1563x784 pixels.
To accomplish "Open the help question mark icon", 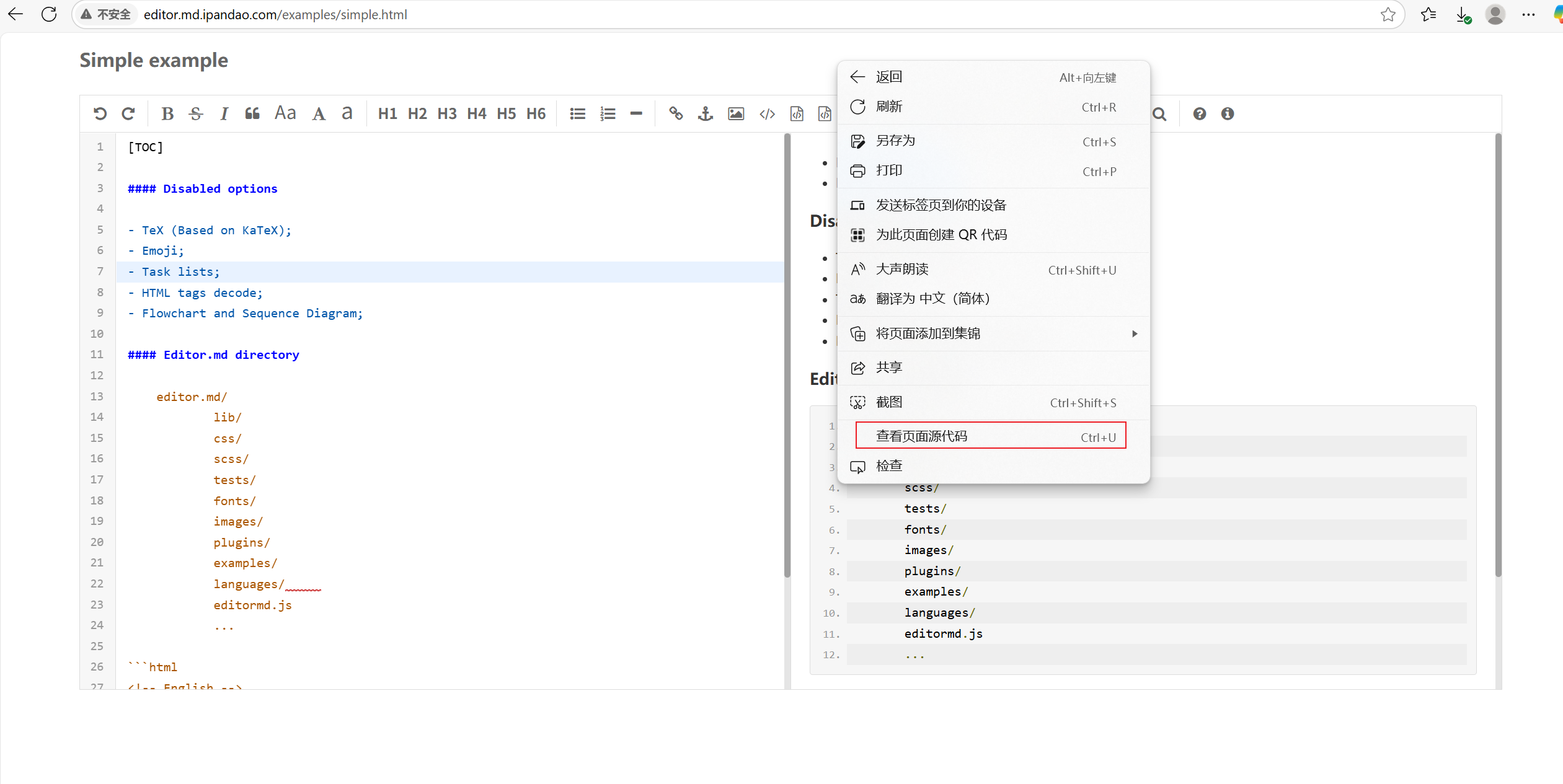I will (x=1199, y=113).
